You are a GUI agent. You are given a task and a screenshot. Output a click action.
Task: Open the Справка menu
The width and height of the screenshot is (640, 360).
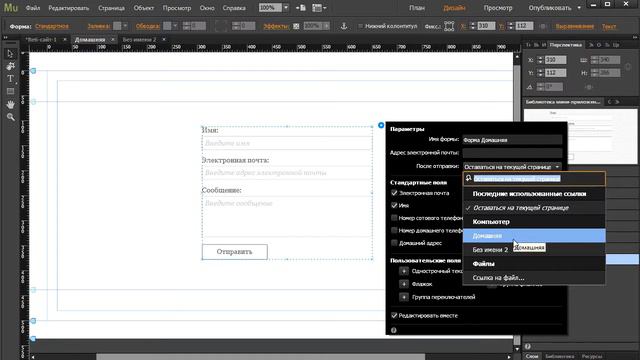click(x=234, y=8)
